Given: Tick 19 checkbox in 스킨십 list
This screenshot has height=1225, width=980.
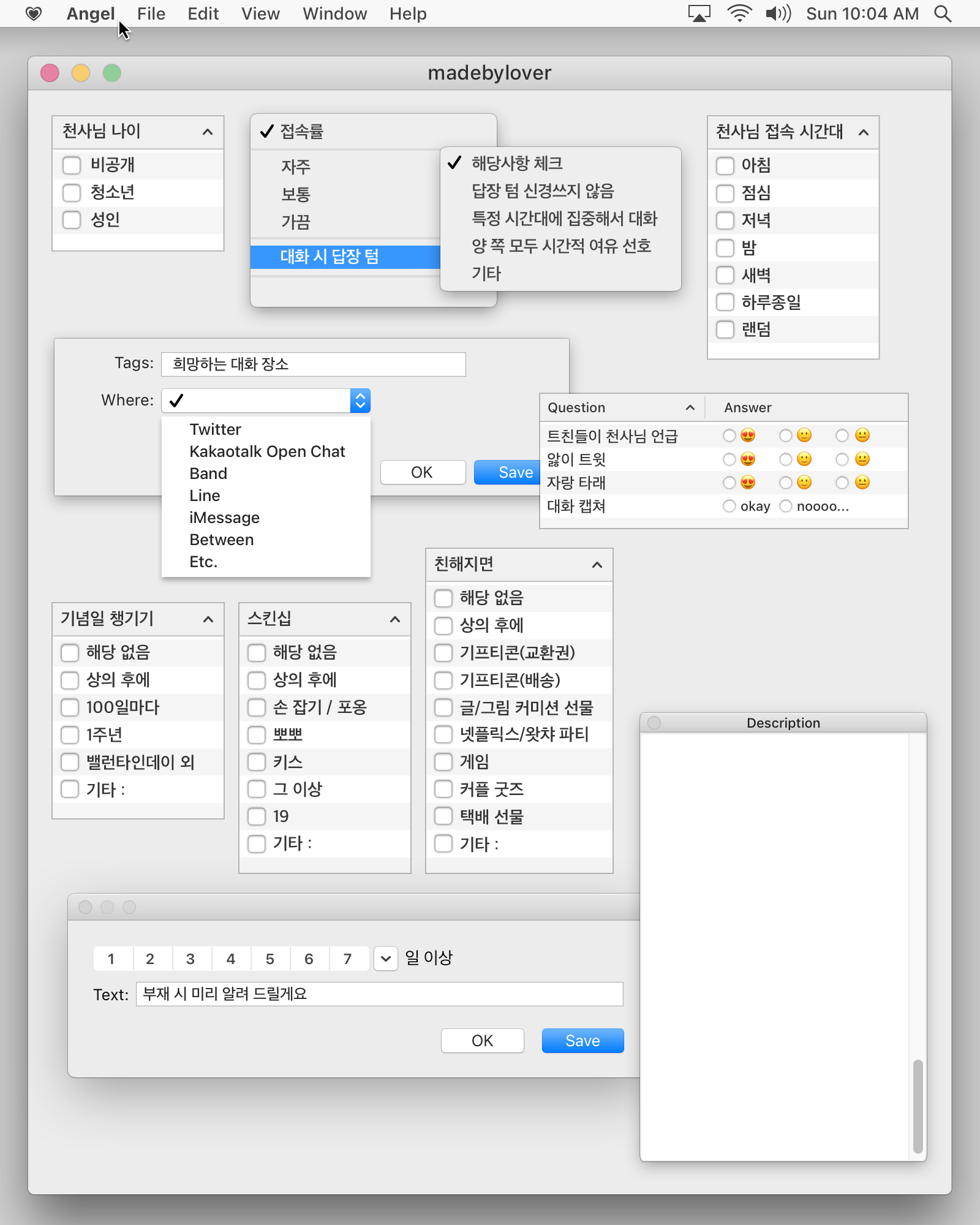Looking at the screenshot, I should pyautogui.click(x=257, y=816).
